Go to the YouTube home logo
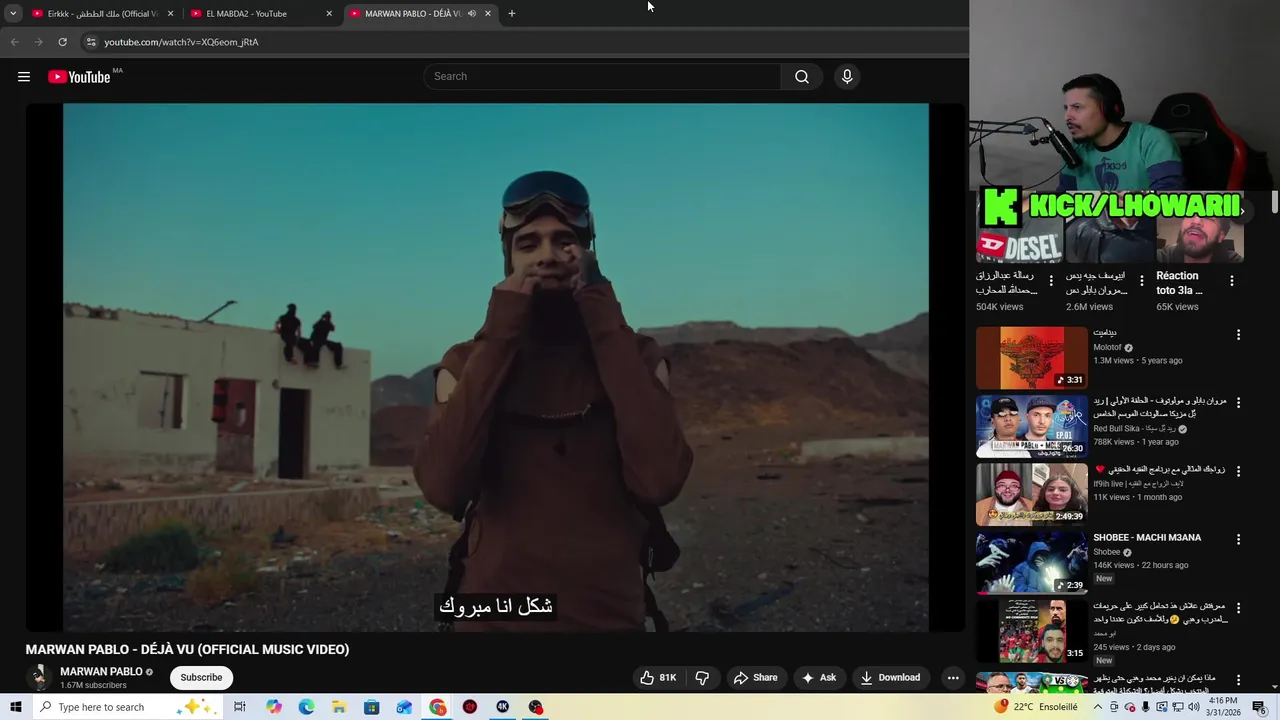Screen dimensions: 1280x720 (79, 77)
